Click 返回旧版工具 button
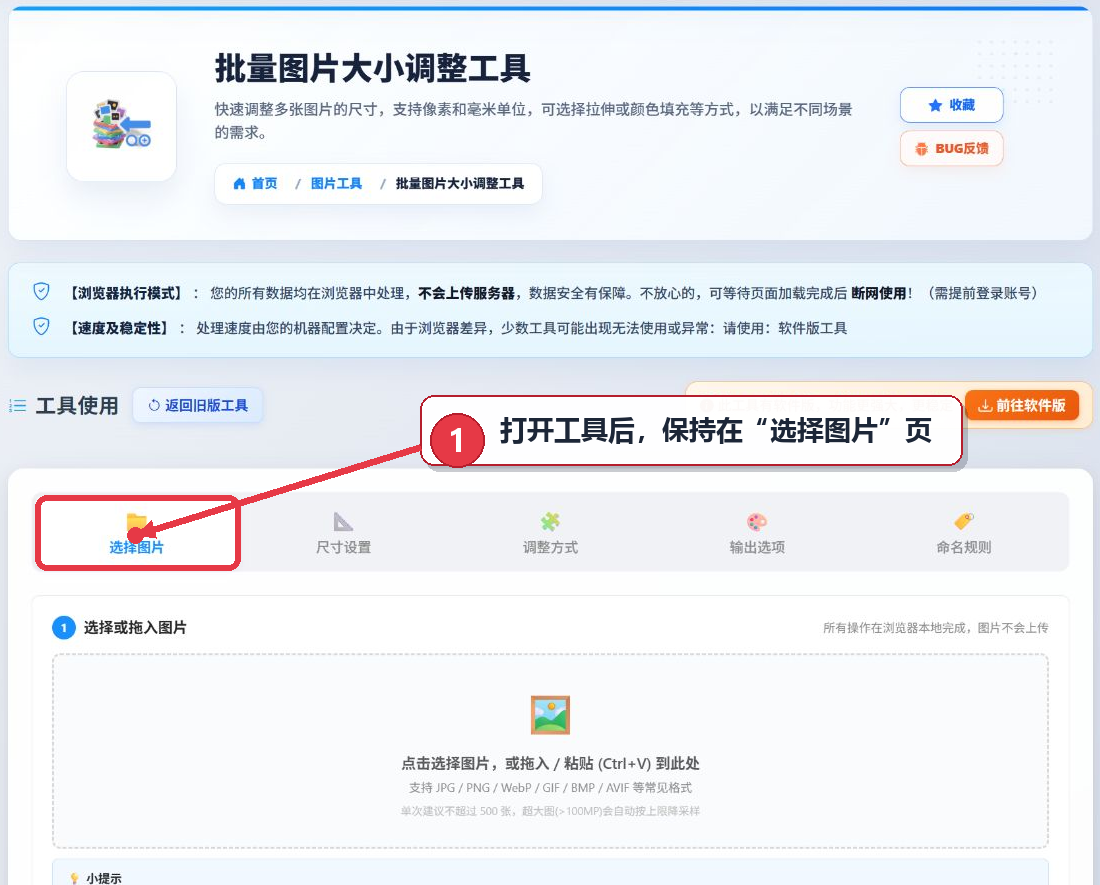Image resolution: width=1100 pixels, height=885 pixels. (198, 405)
